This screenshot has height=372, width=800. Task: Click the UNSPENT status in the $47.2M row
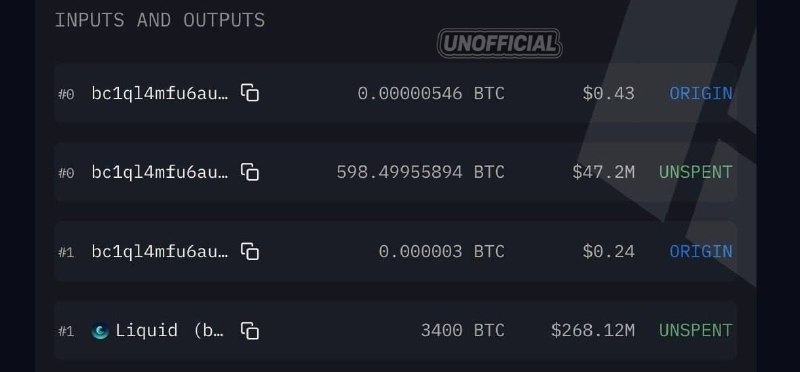[695, 172]
